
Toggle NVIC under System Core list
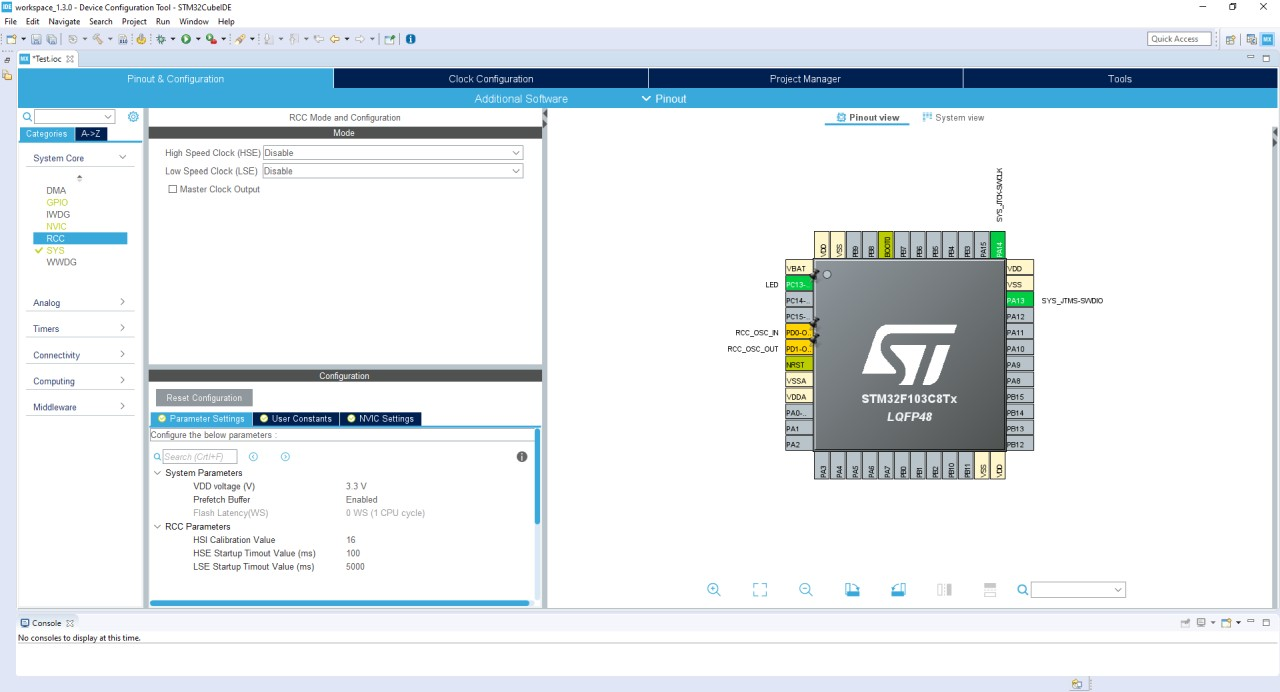(56, 226)
